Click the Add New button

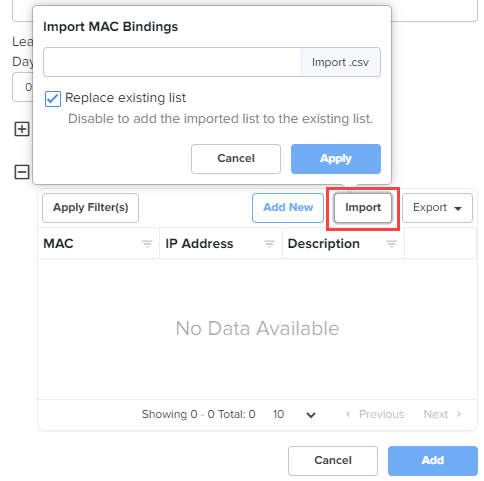pyautogui.click(x=288, y=208)
